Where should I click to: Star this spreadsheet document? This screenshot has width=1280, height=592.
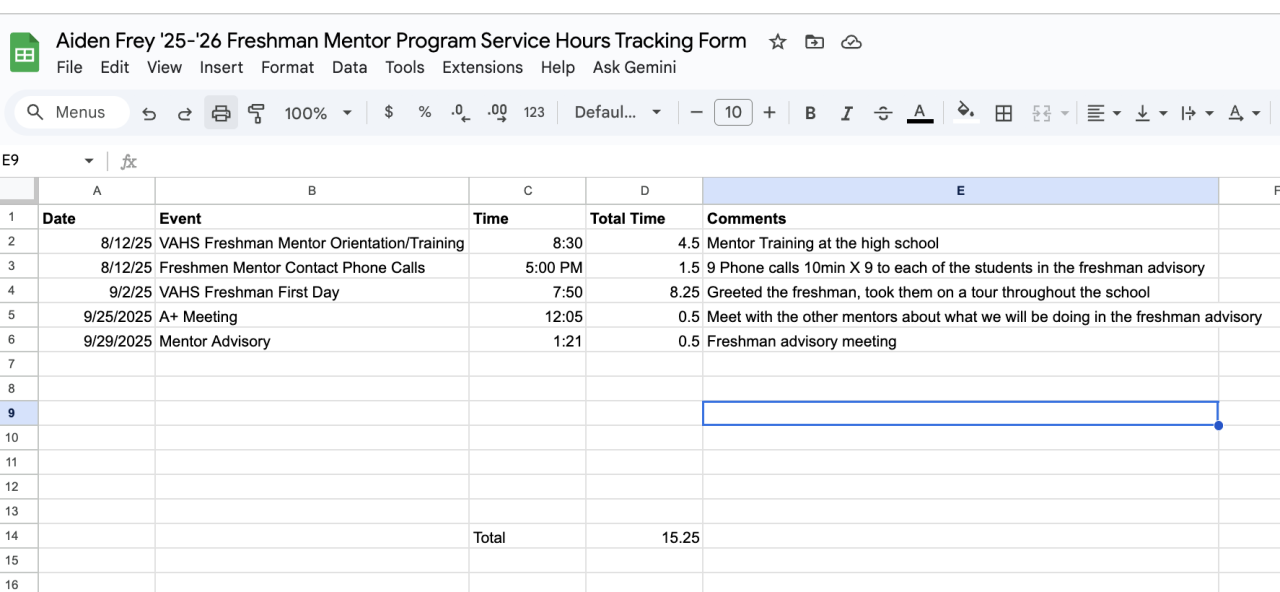(x=778, y=42)
